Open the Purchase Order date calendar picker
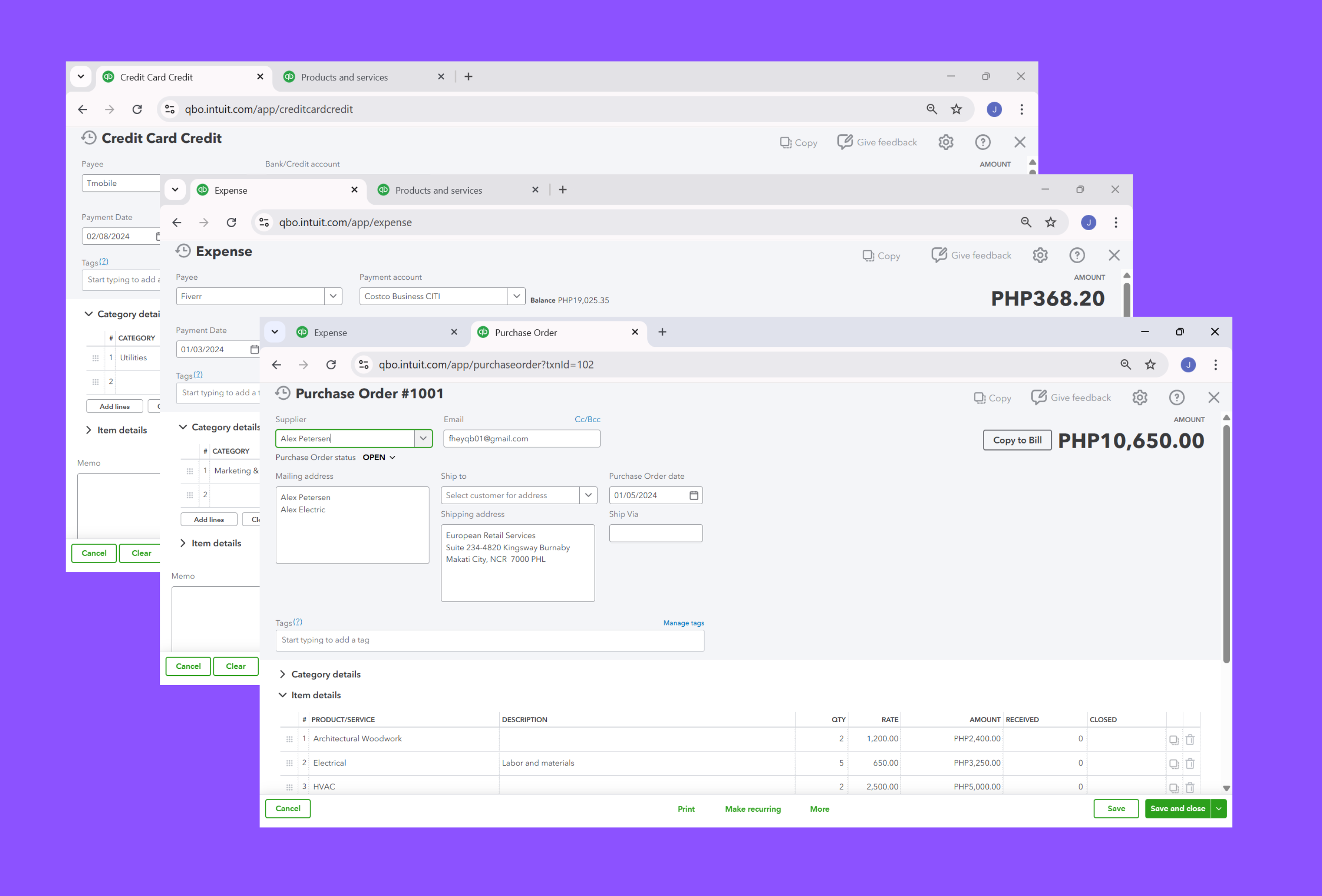The width and height of the screenshot is (1322, 896). 694,495
